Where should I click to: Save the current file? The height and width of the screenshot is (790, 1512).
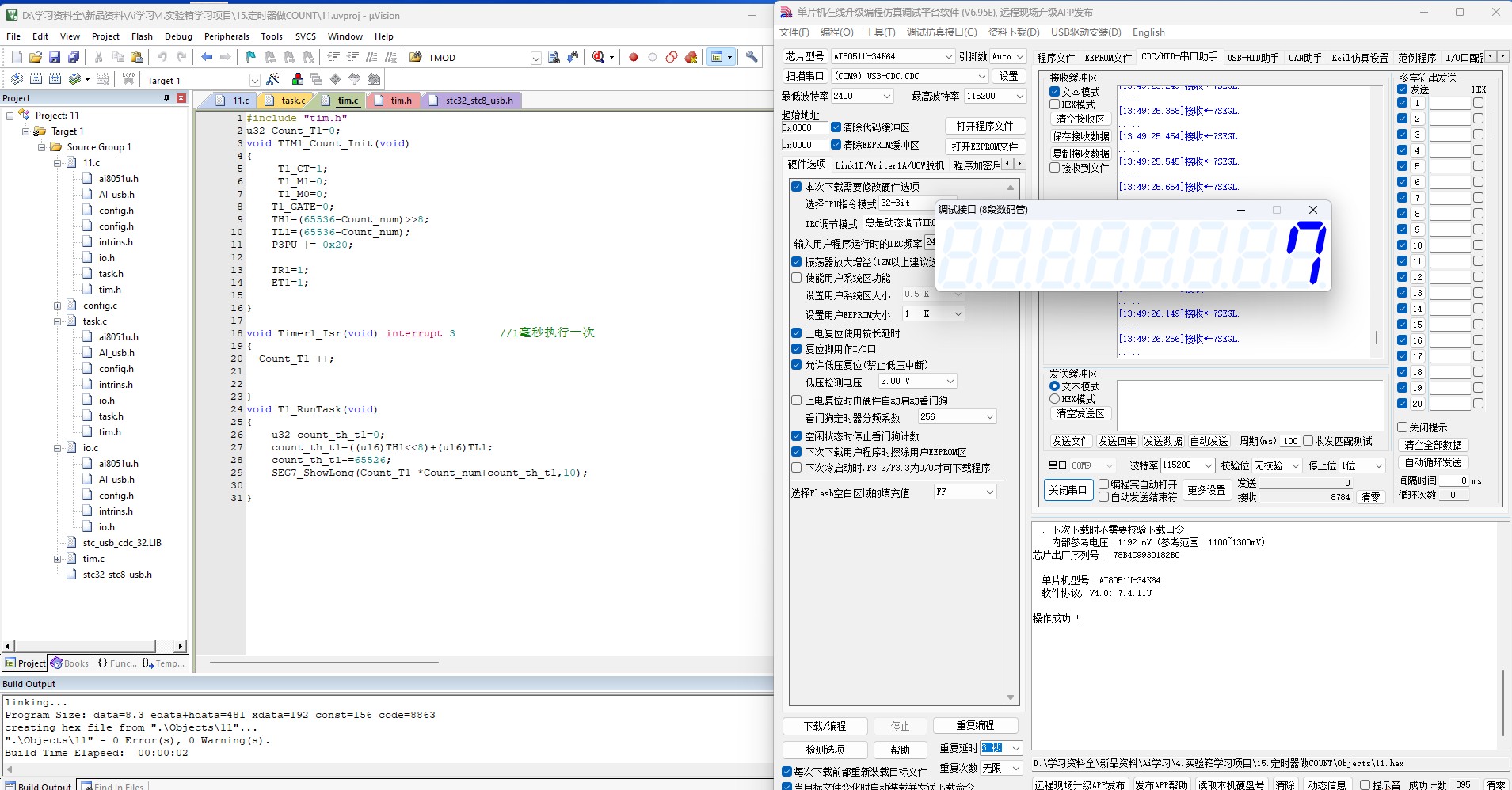pyautogui.click(x=55, y=57)
